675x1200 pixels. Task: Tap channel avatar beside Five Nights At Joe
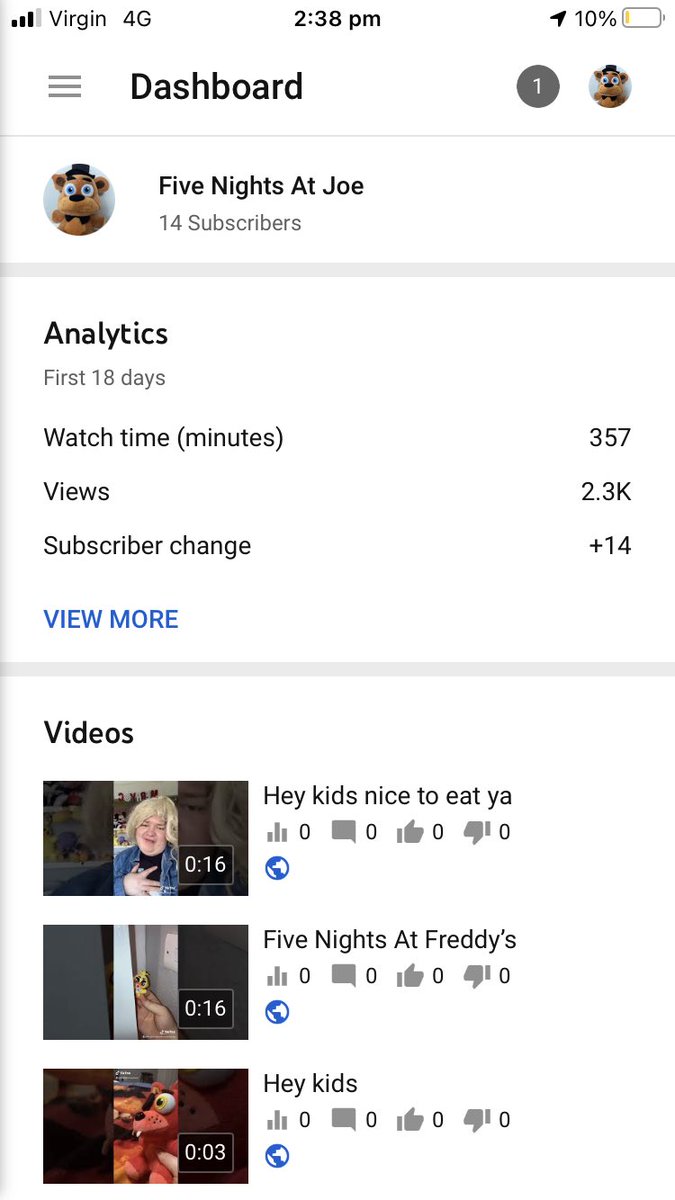[x=79, y=200]
